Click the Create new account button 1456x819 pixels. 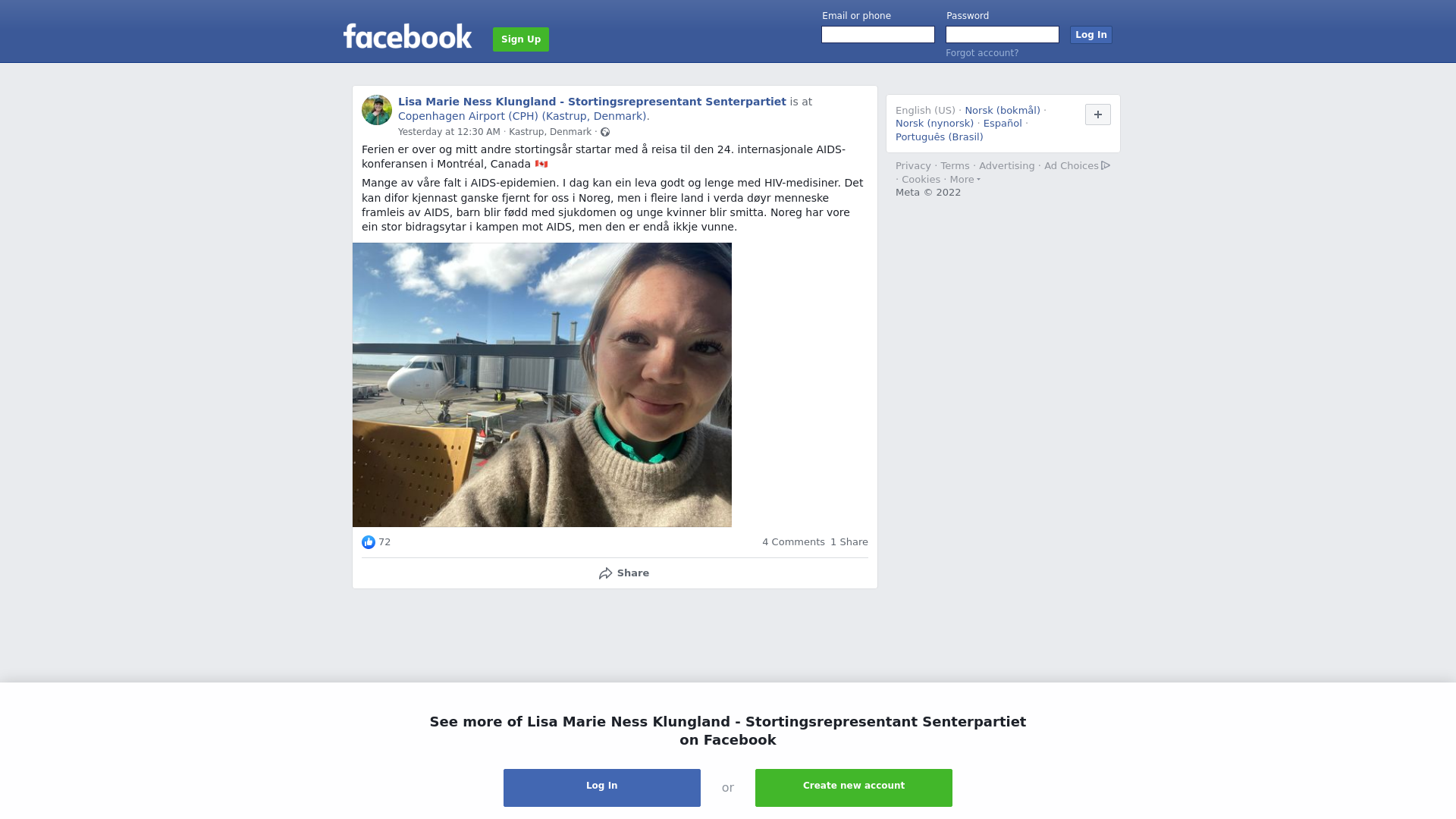[854, 788]
